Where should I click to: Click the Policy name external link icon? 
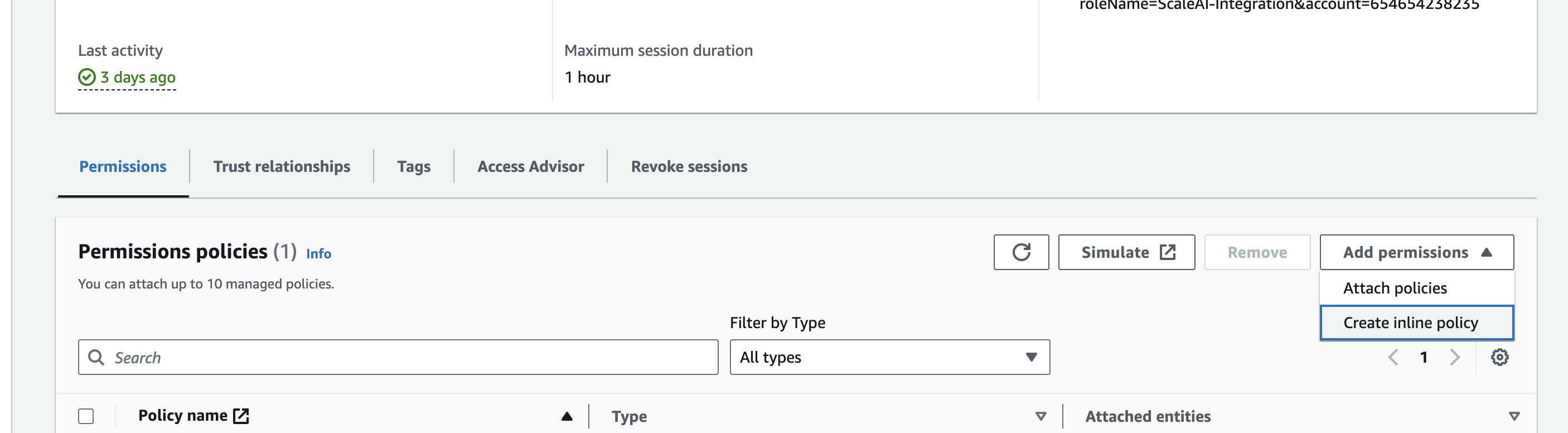241,416
